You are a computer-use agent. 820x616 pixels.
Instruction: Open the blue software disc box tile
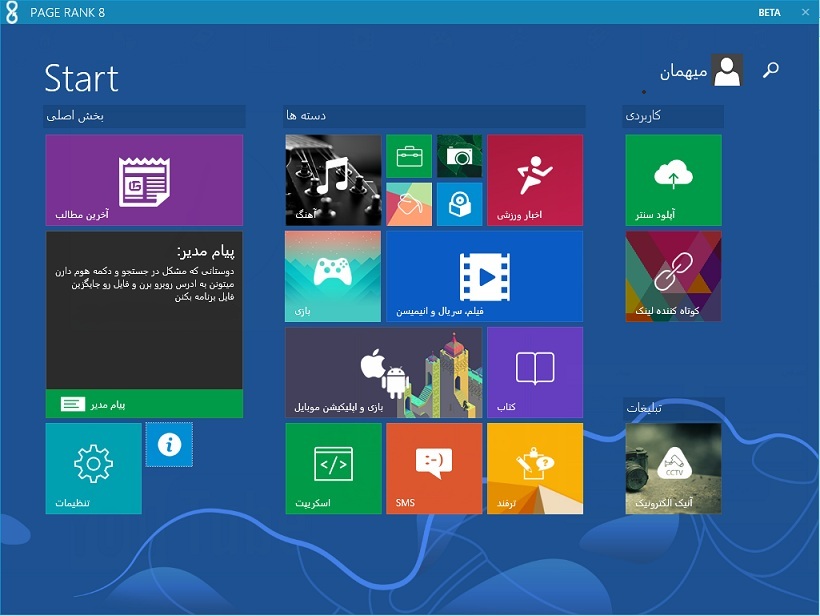click(x=459, y=204)
